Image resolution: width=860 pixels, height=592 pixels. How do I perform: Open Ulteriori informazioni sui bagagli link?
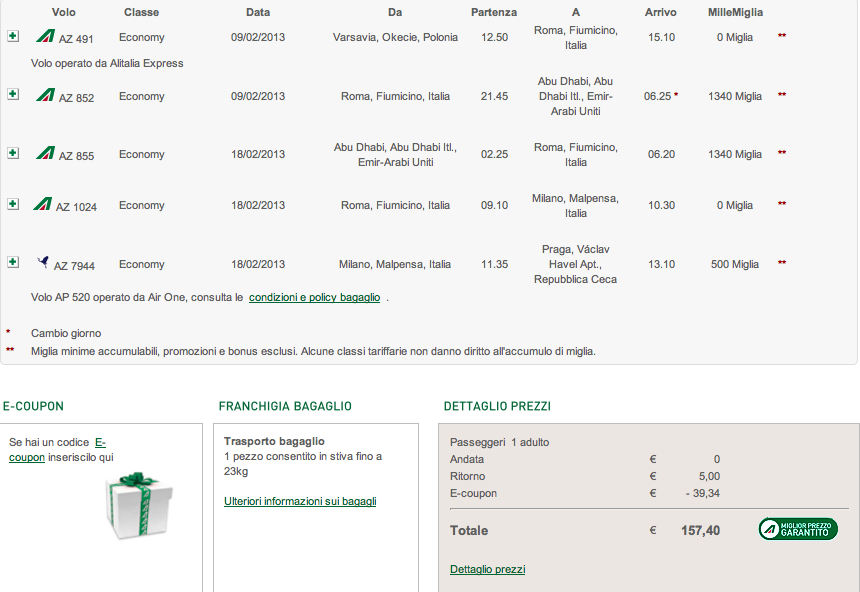coord(300,501)
